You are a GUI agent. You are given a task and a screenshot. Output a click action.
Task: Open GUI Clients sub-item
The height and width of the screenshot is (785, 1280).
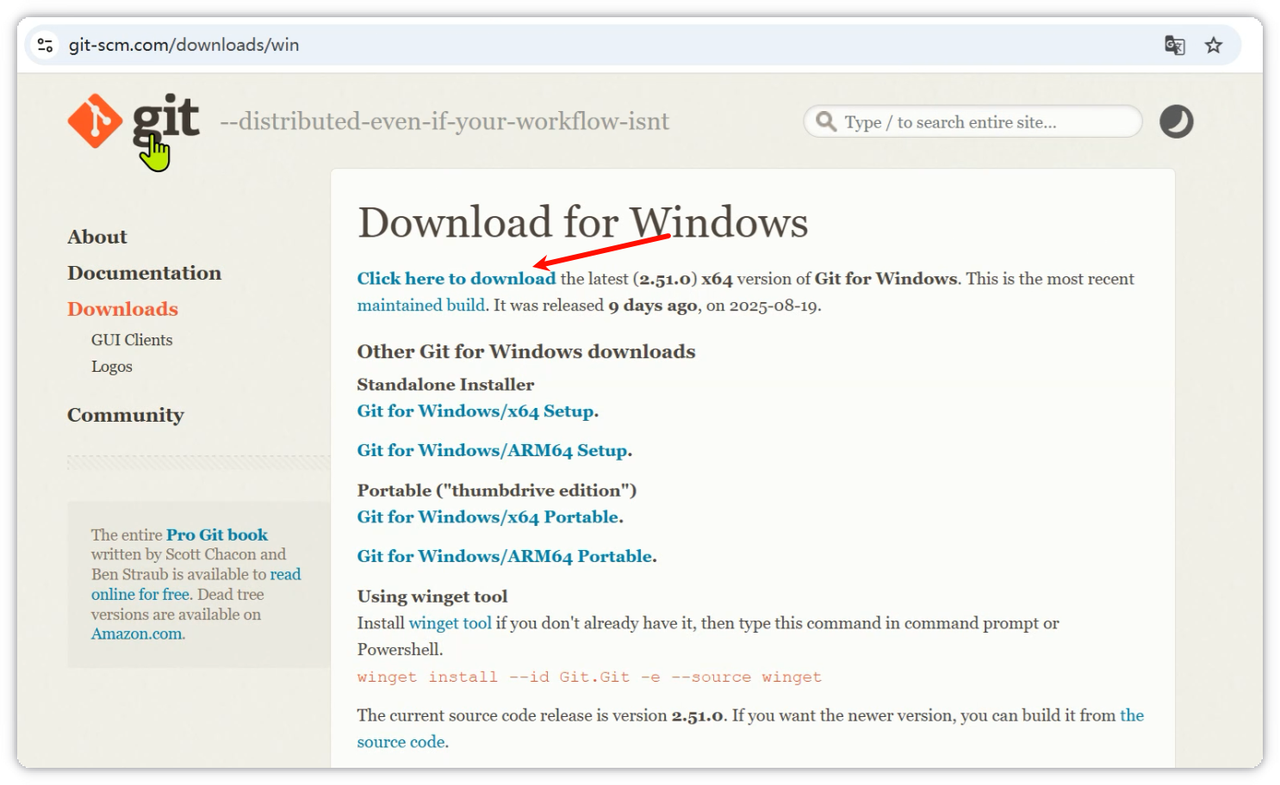pyautogui.click(x=132, y=340)
